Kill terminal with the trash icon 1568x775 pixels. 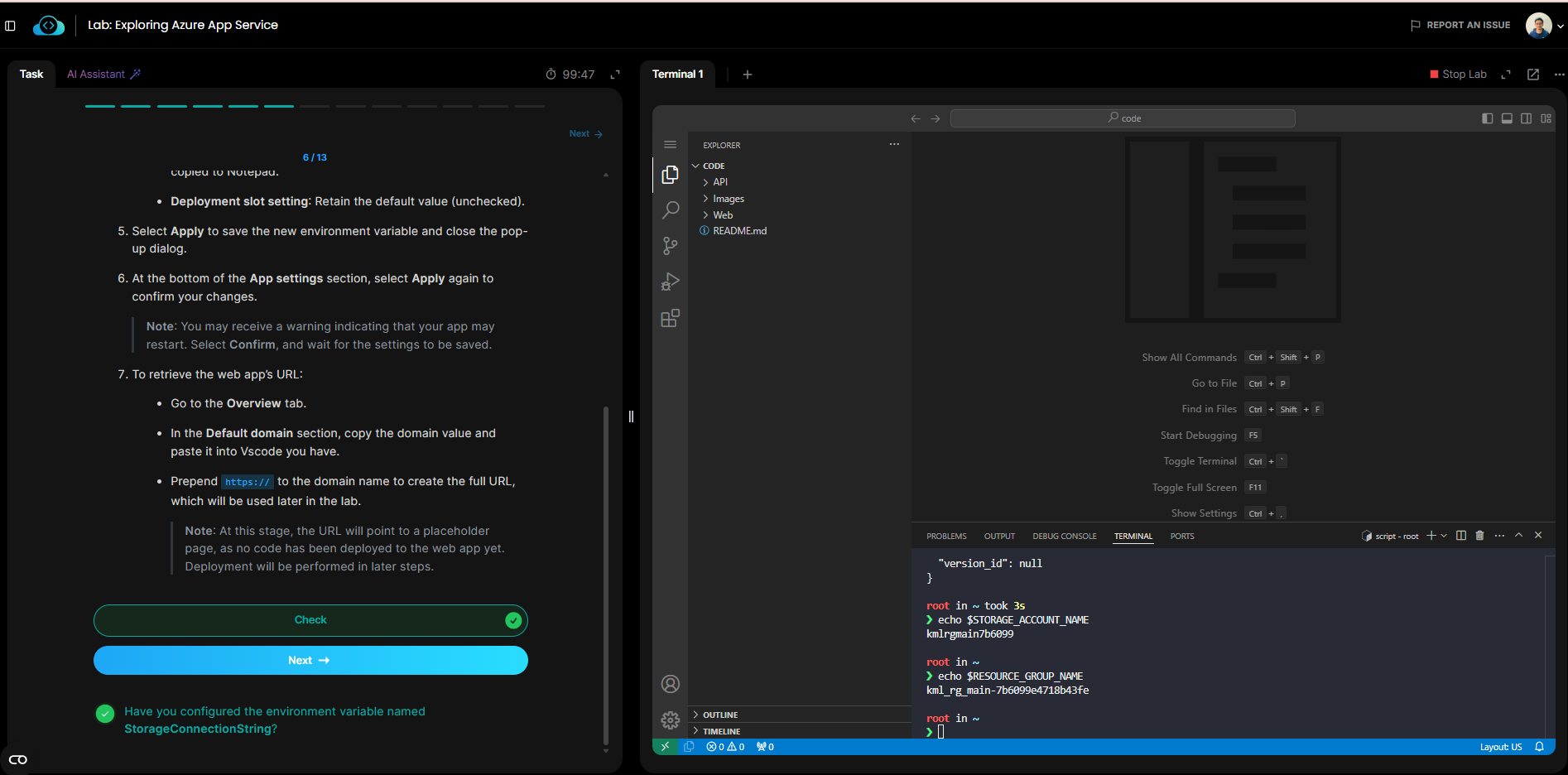pyautogui.click(x=1479, y=536)
